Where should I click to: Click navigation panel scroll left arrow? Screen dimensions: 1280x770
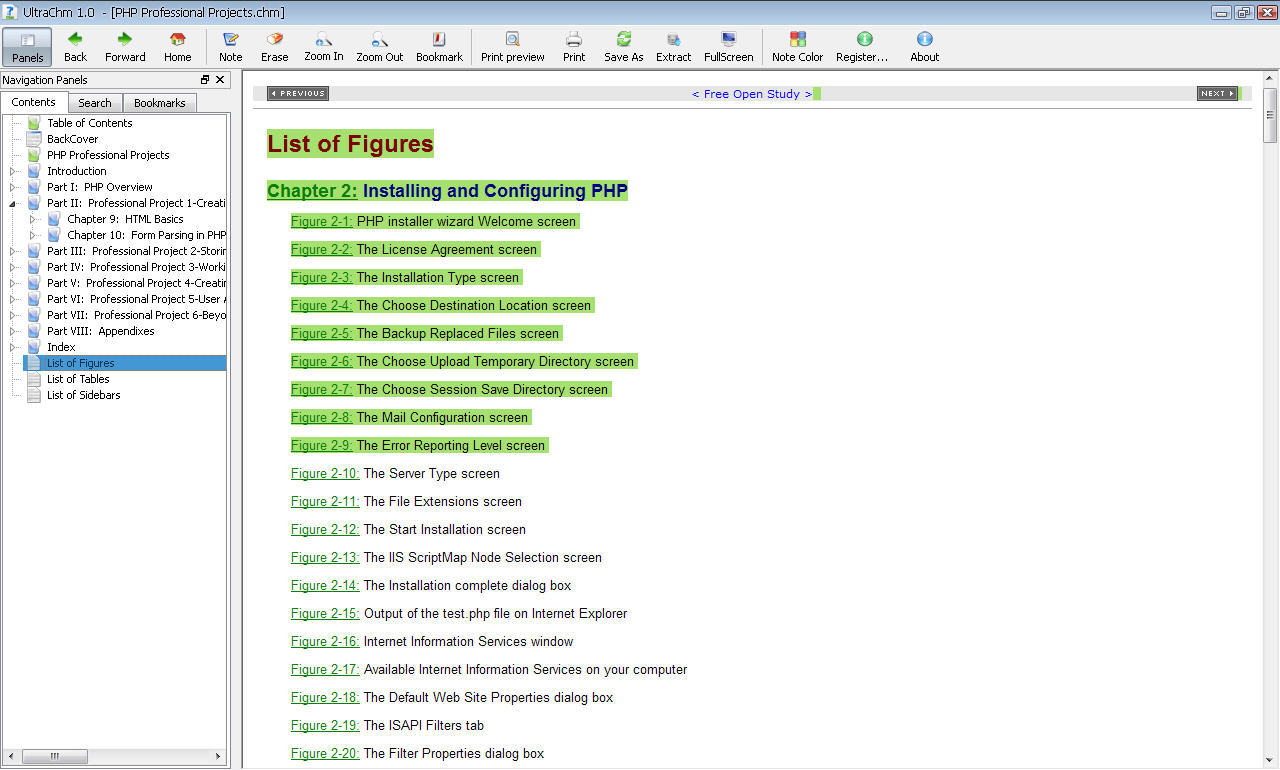(x=12, y=757)
